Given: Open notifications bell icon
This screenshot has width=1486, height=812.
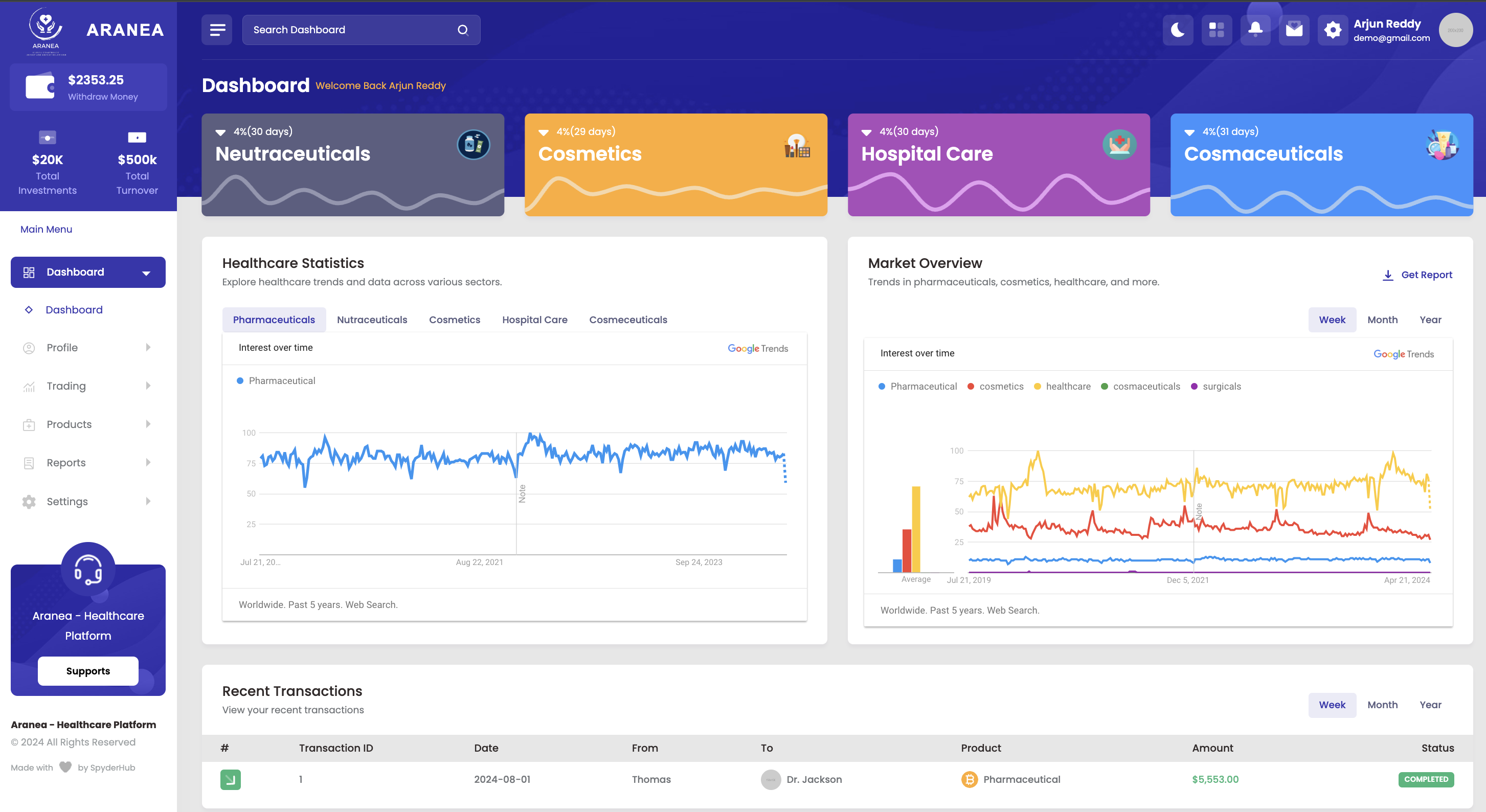Looking at the screenshot, I should coord(1255,30).
